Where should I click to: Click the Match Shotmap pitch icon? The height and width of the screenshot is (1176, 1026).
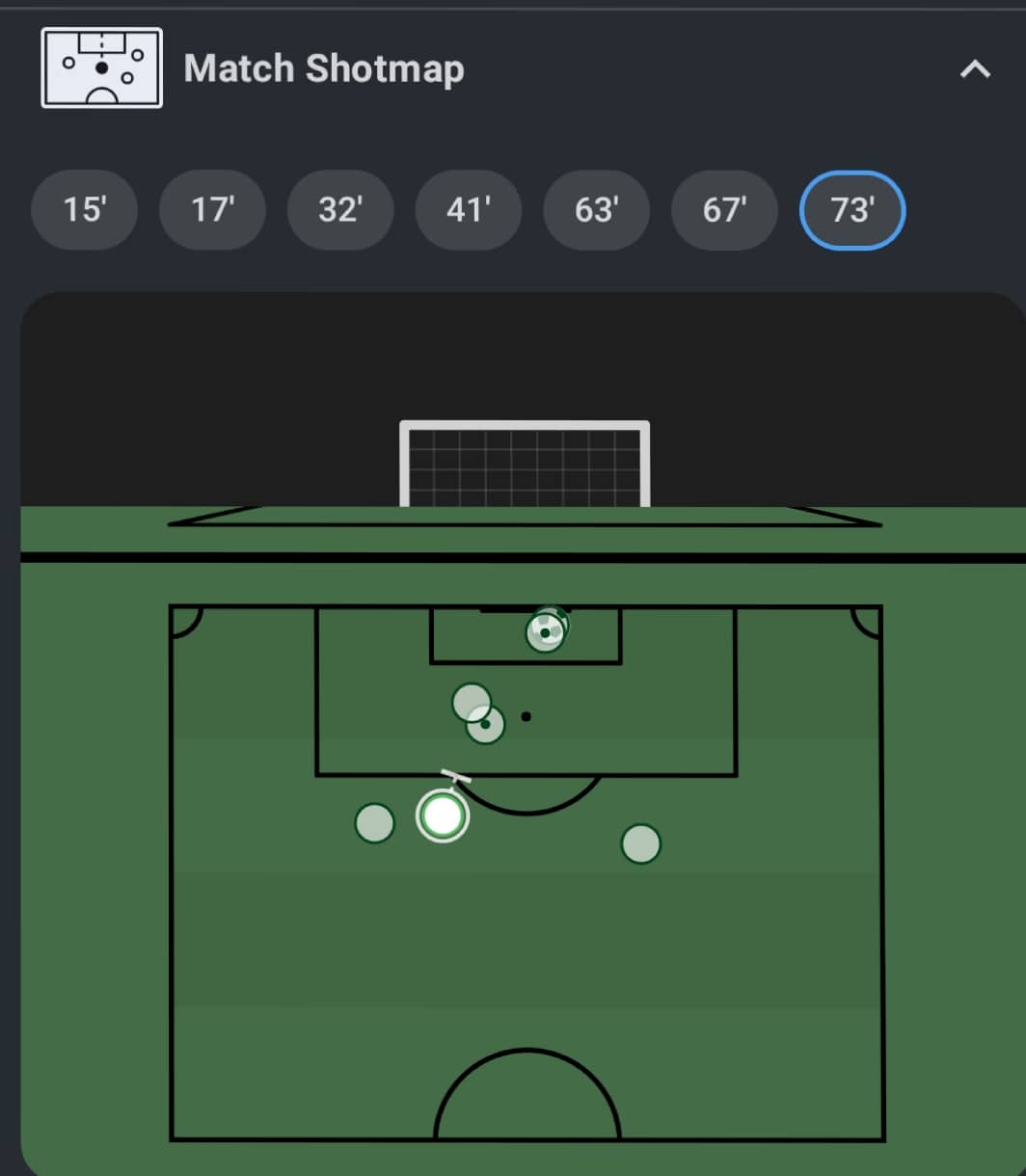(101, 67)
